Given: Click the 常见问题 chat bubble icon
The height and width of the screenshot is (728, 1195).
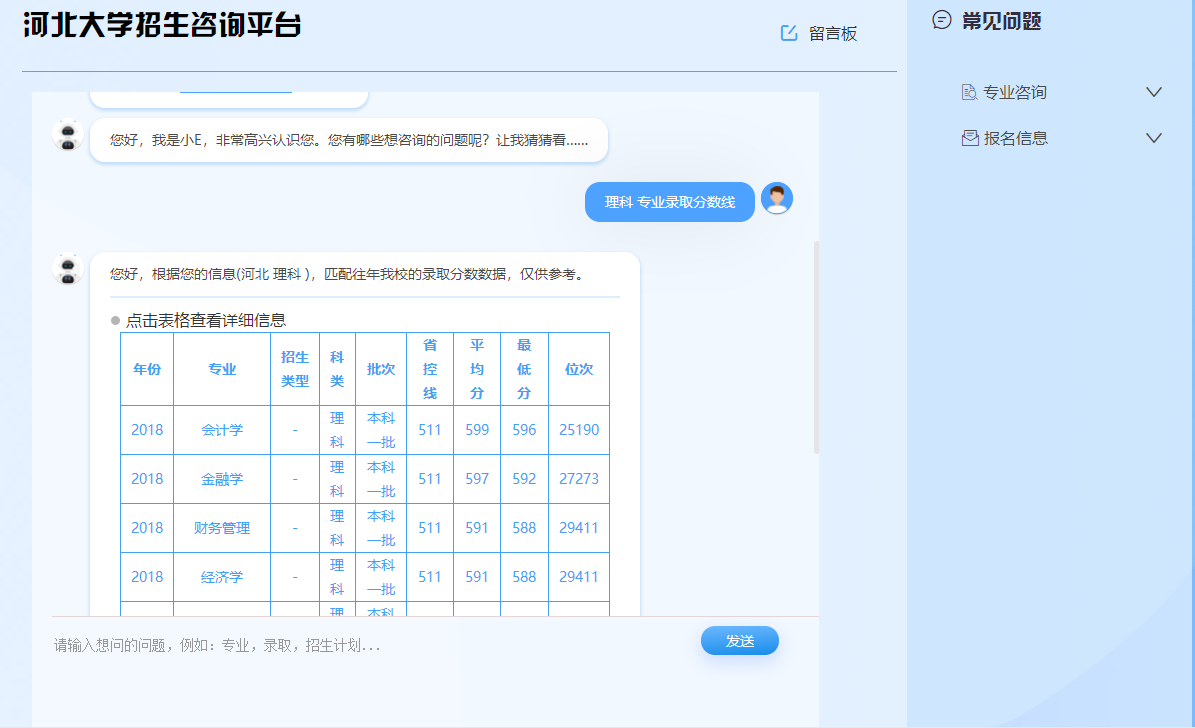Looking at the screenshot, I should (x=941, y=20).
